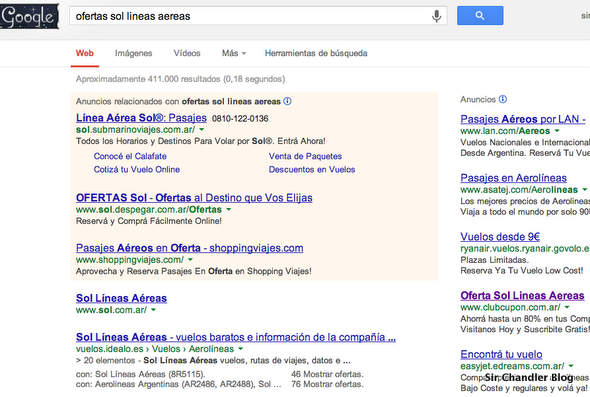The height and width of the screenshot is (397, 590).
Task: Click phone number 0810-122-0136
Action: [240, 119]
